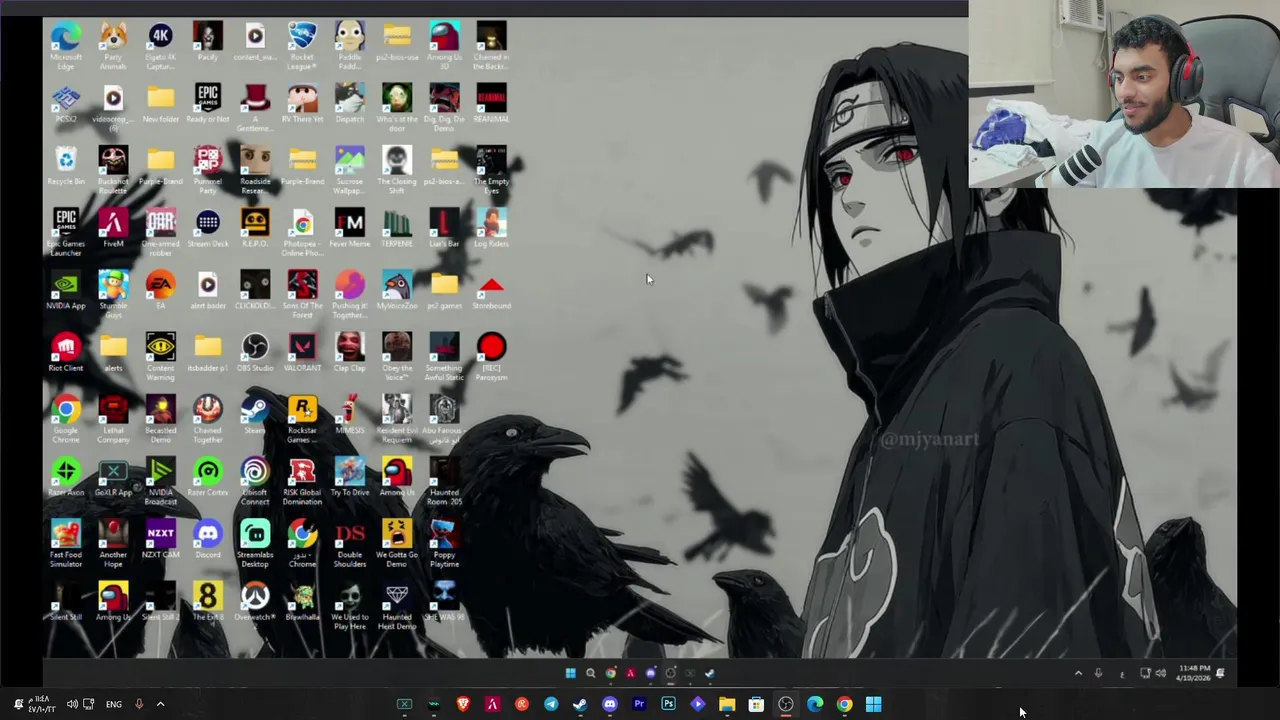Click the bottom taskbar speaker volume icon
This screenshot has width=1280, height=720.
coord(72,704)
